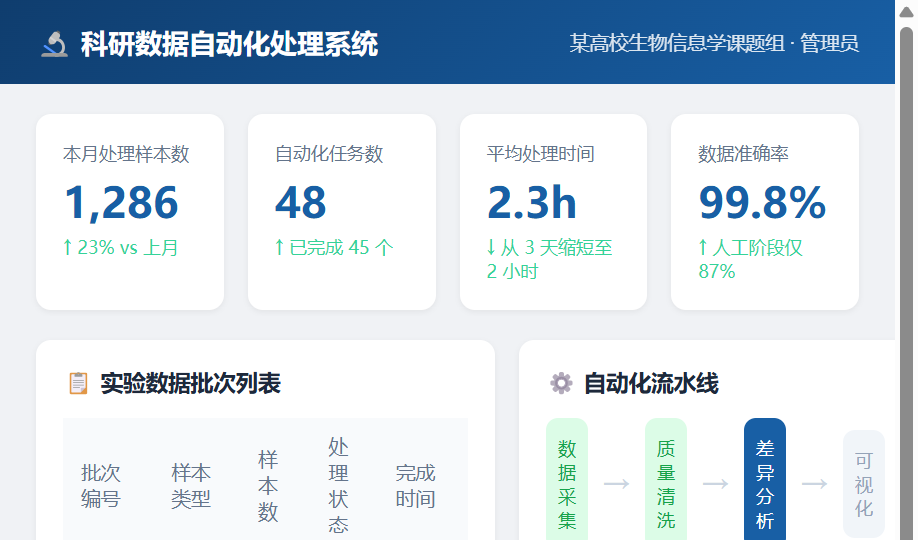Select the 数据准确率 label

pos(744,154)
